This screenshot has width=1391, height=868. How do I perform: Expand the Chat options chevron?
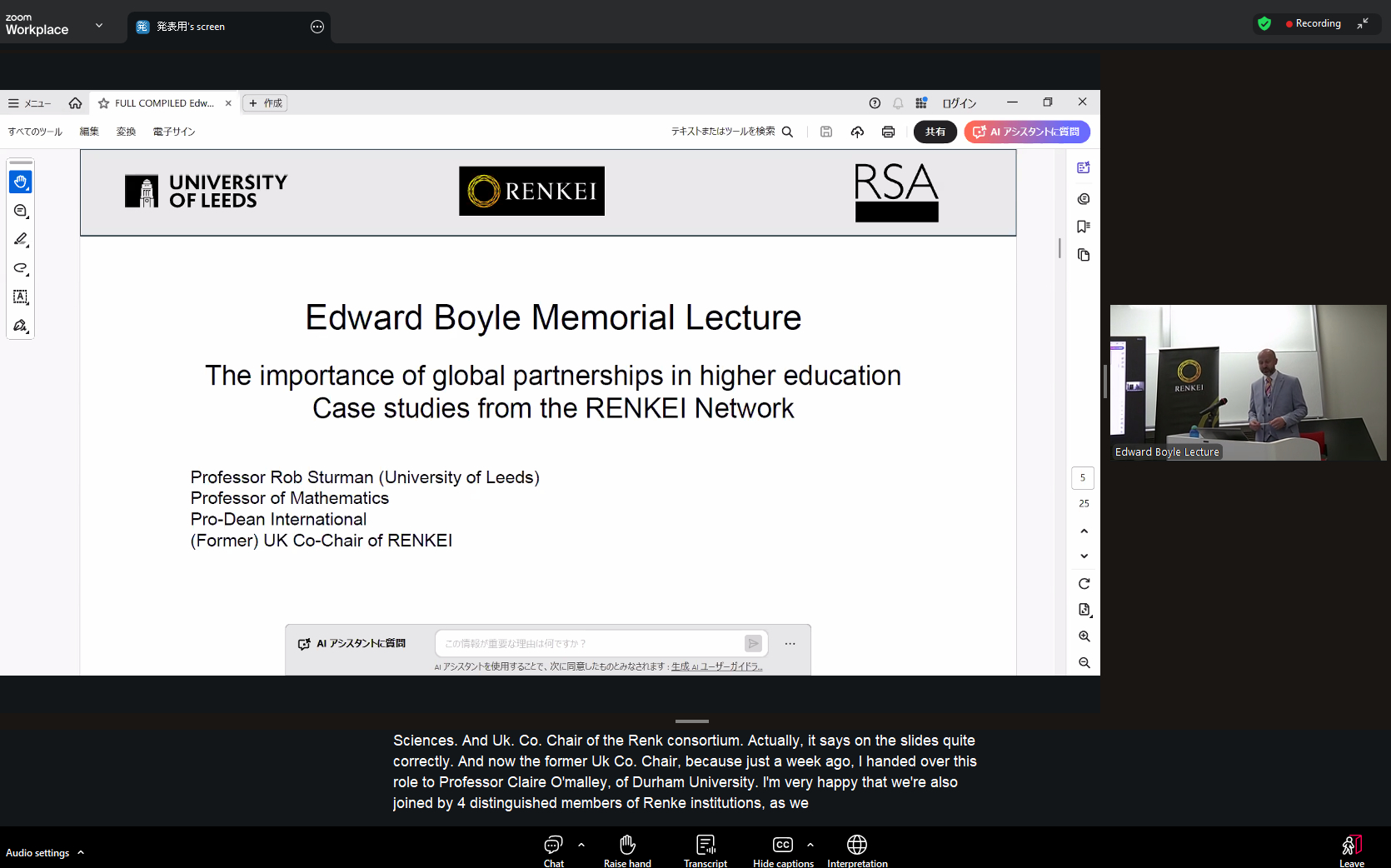[581, 845]
